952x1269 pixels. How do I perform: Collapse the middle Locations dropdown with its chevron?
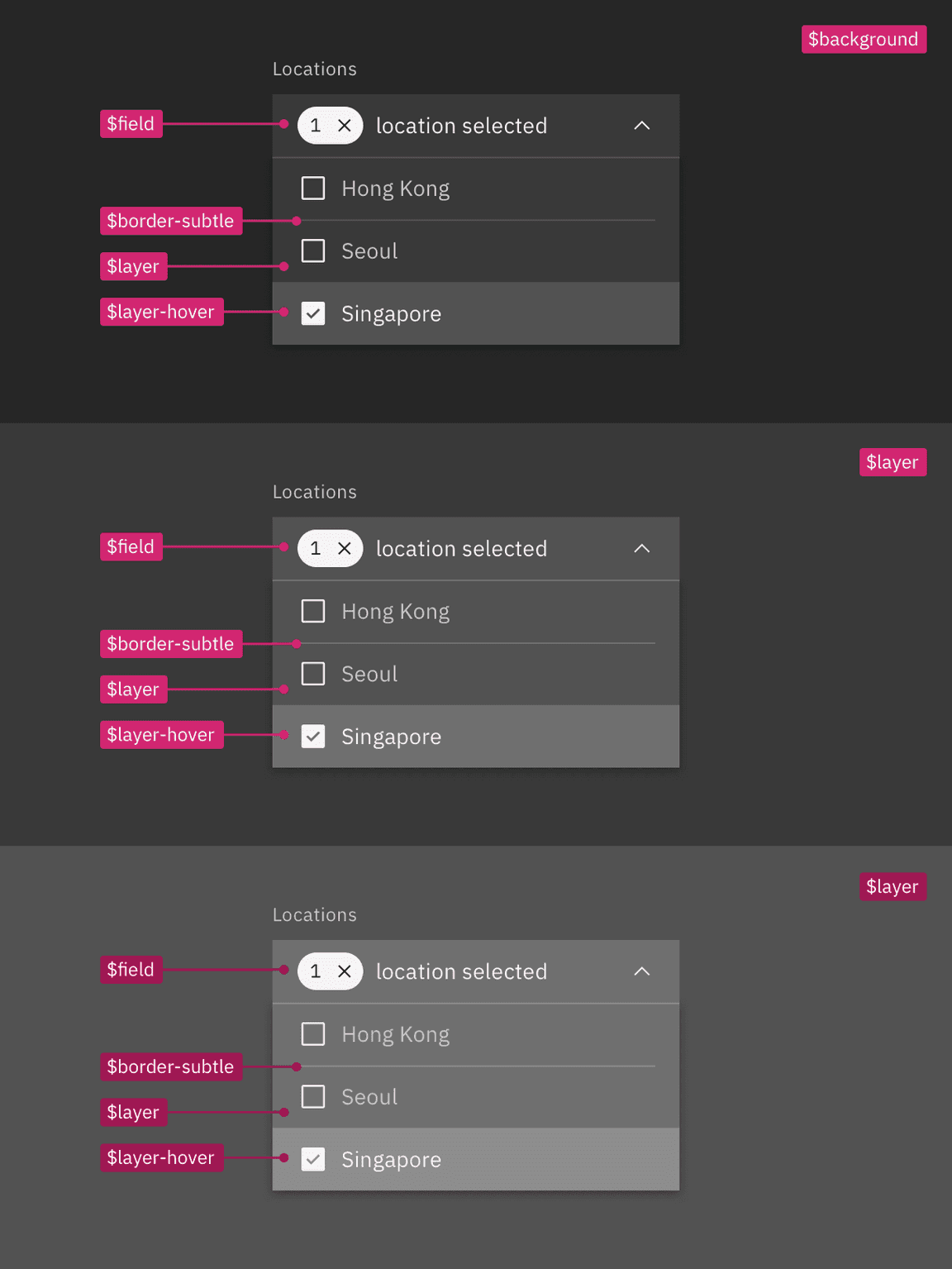[642, 548]
